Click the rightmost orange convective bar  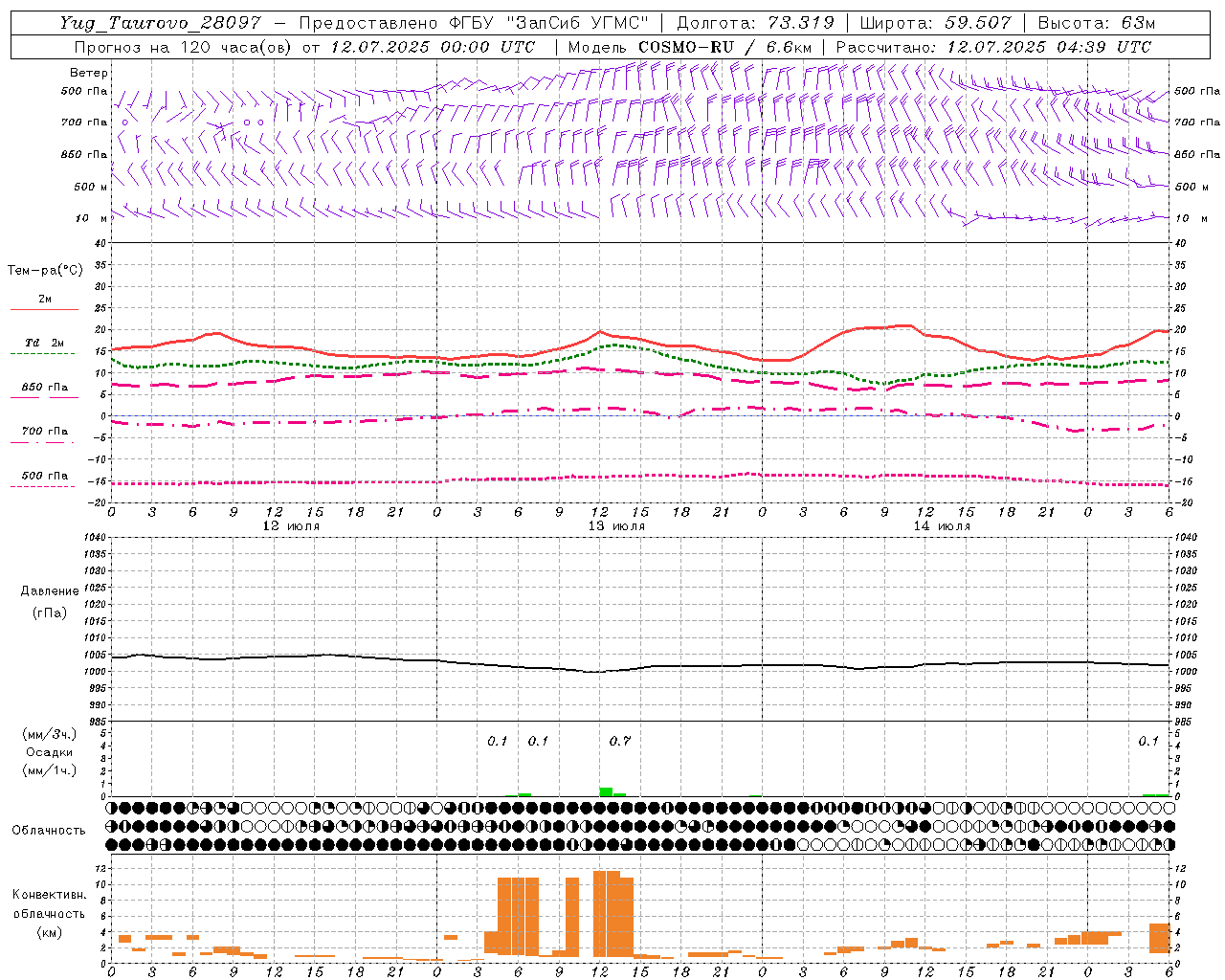pyautogui.click(x=1160, y=938)
